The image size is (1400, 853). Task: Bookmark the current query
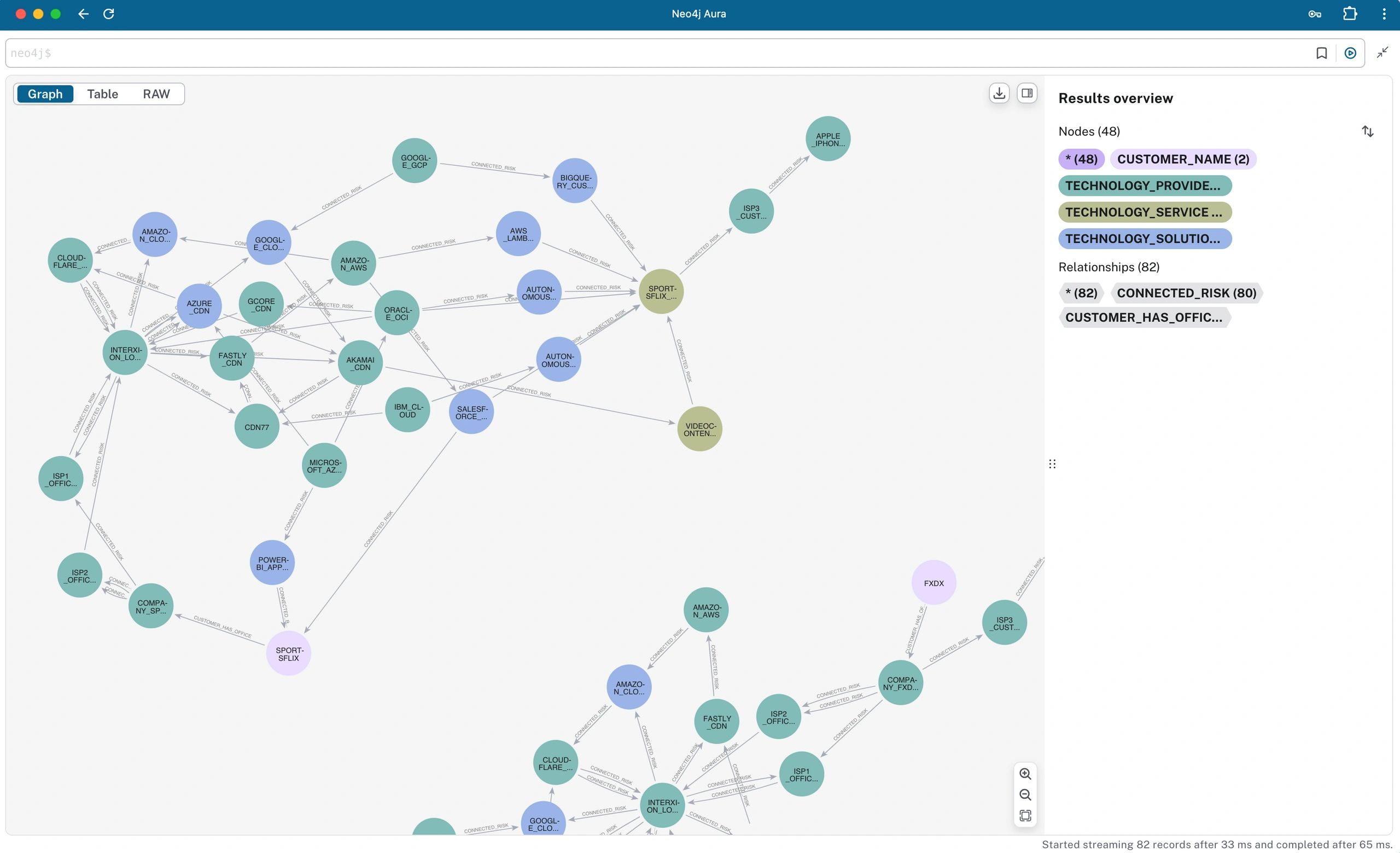click(x=1321, y=53)
